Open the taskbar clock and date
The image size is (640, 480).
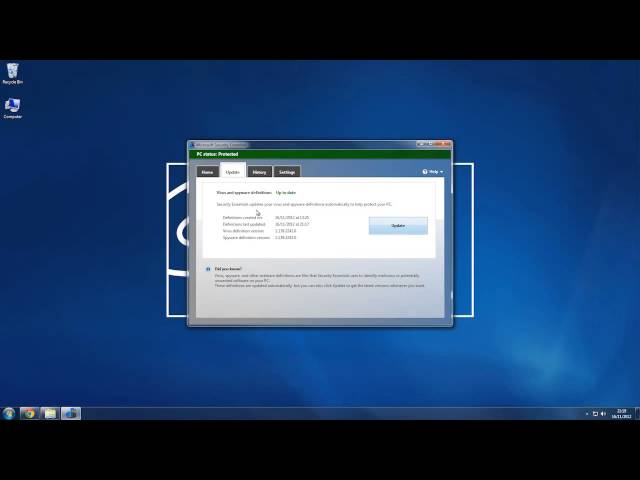tap(621, 413)
